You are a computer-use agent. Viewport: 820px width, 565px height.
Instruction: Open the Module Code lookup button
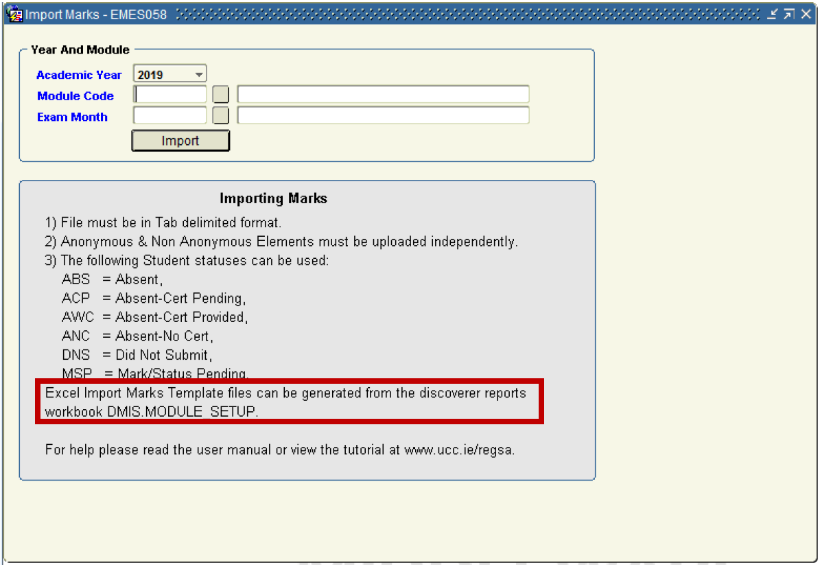(221, 95)
